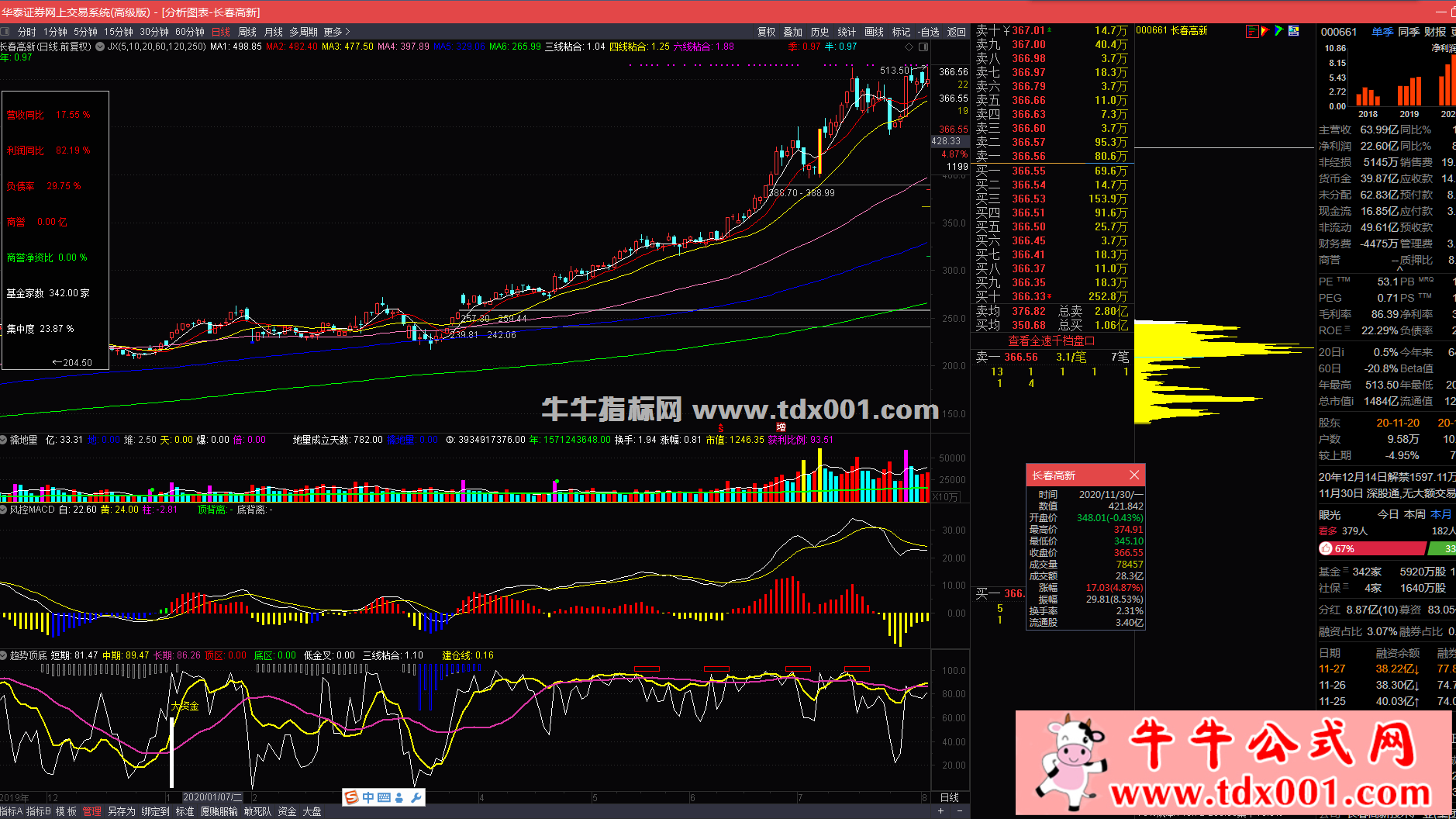This screenshot has height=819, width=1456.
Task: Select the 1分钟 period tab
Action: pos(55,32)
